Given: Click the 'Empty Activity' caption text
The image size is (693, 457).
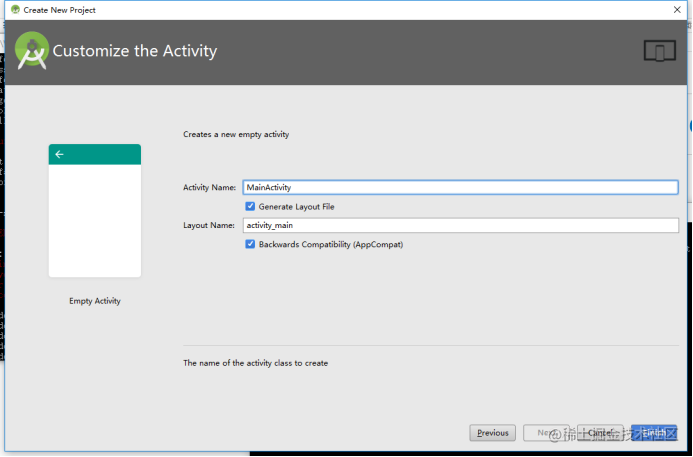Looking at the screenshot, I should [x=95, y=301].
